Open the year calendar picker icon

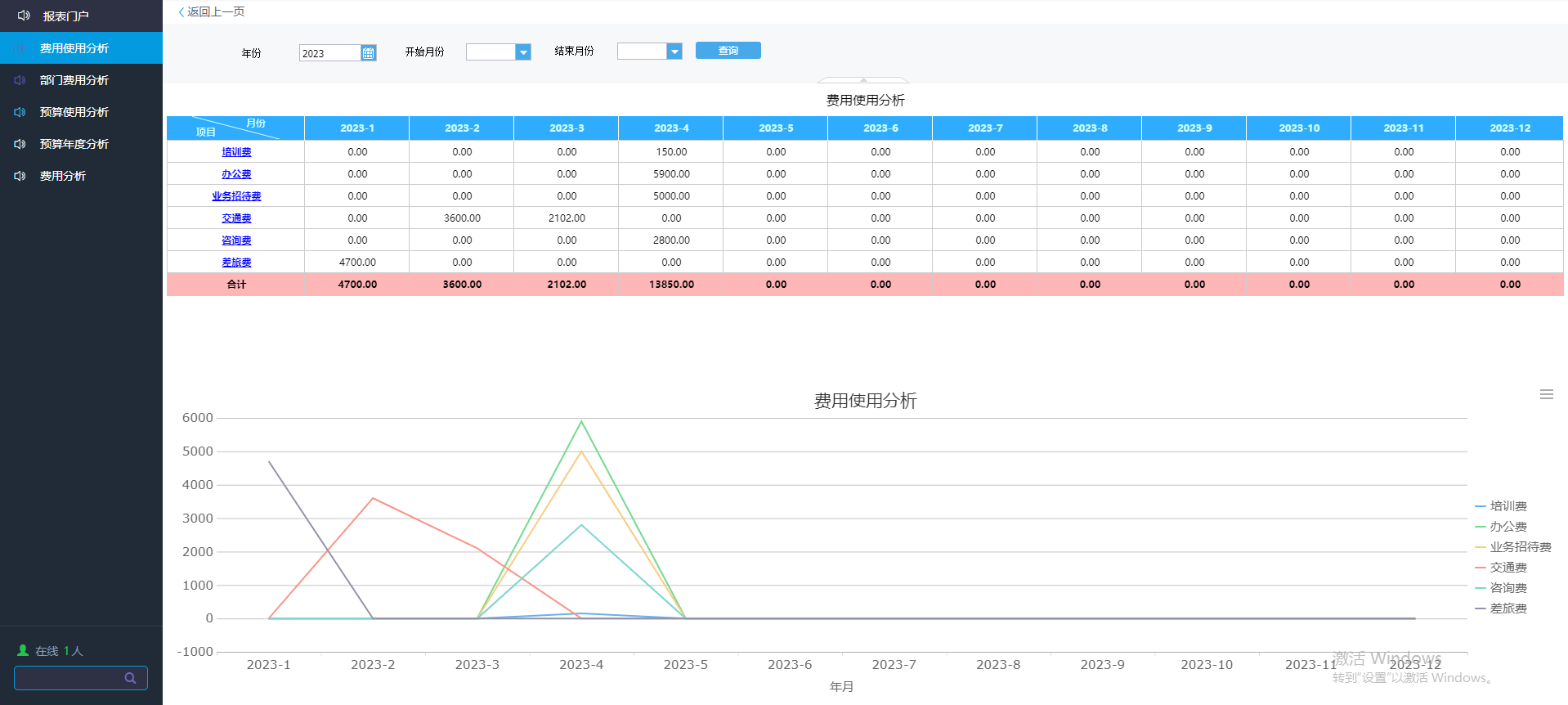click(368, 53)
